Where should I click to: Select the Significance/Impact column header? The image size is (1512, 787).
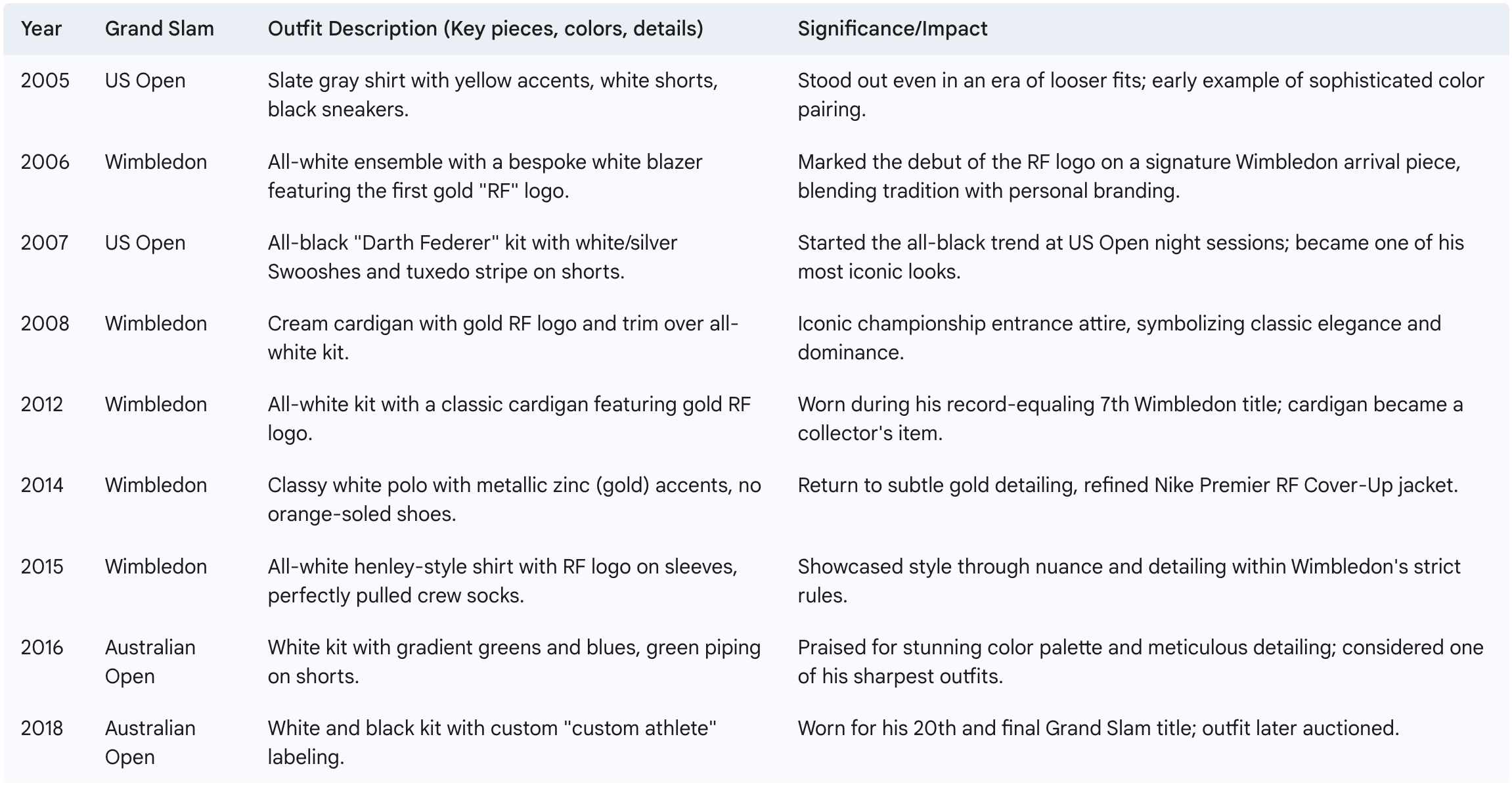coord(893,29)
